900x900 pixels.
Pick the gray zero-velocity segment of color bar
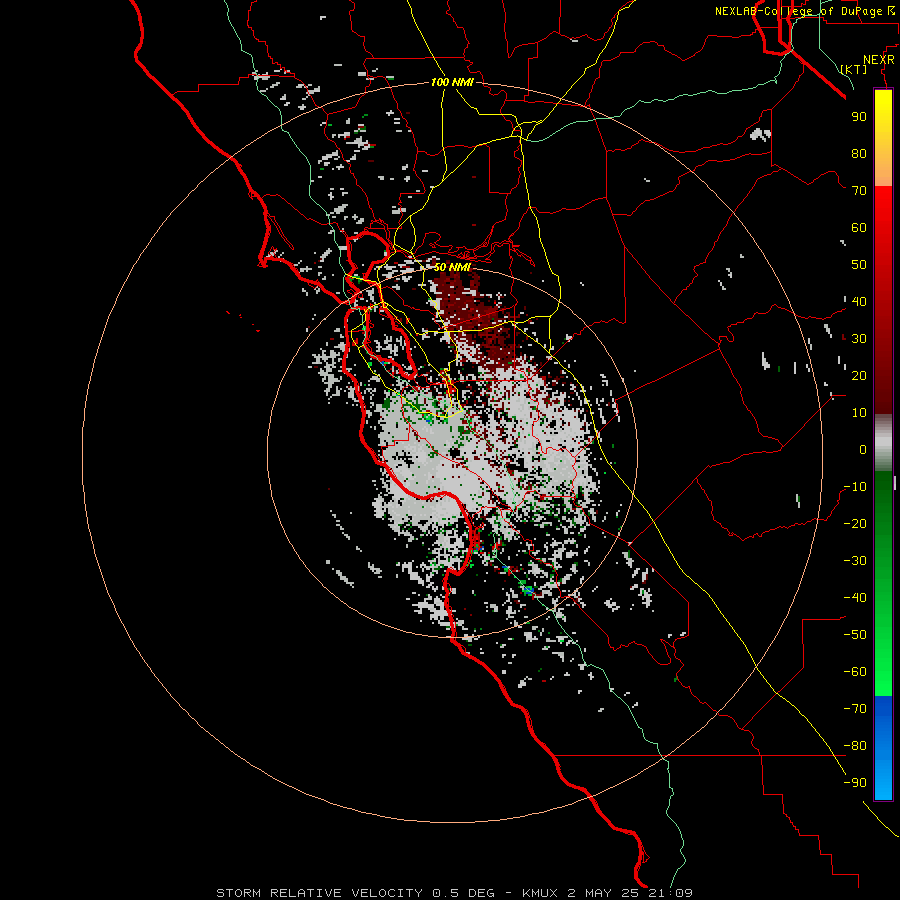pos(883,443)
